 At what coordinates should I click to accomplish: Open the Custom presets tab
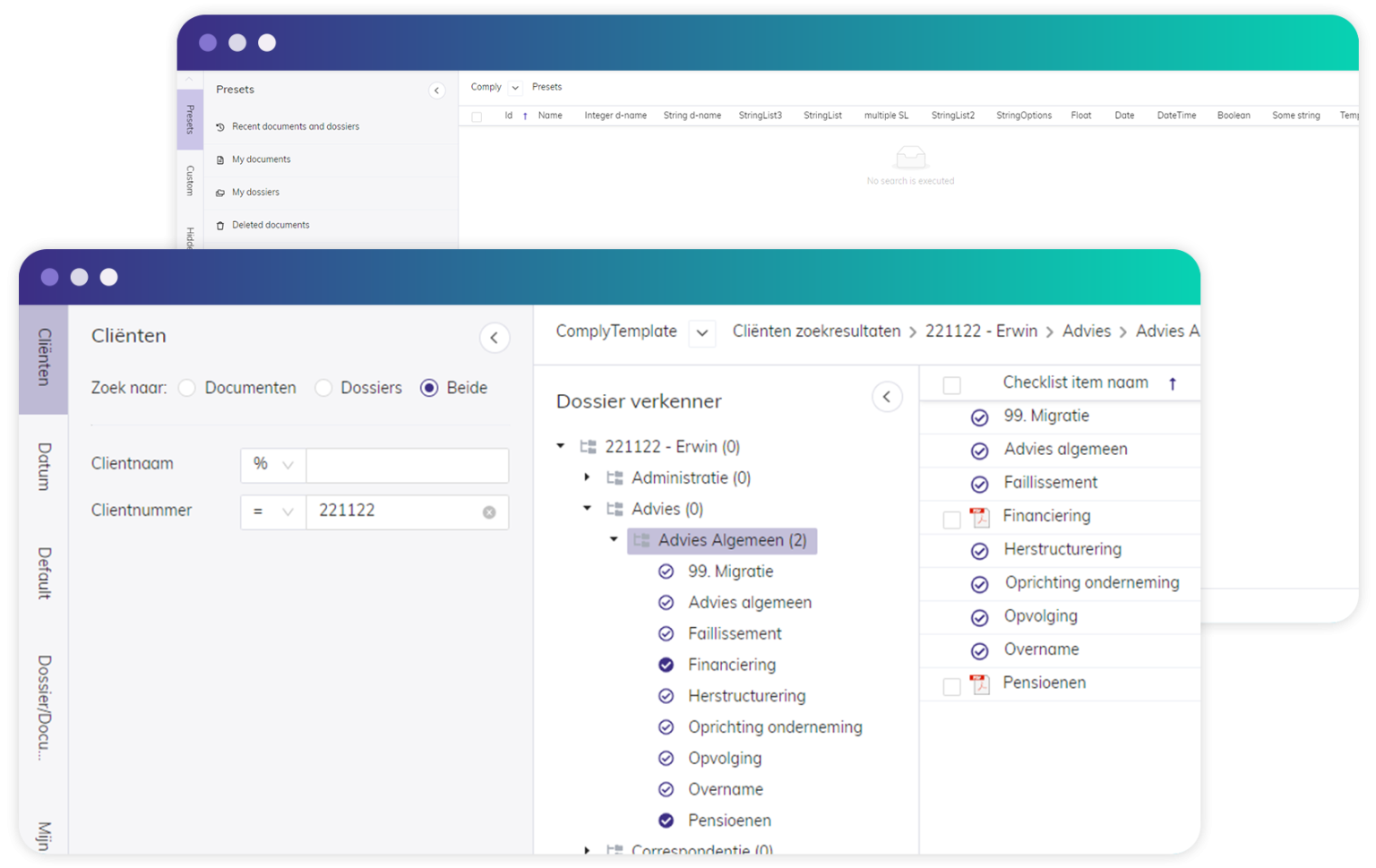pos(190,179)
